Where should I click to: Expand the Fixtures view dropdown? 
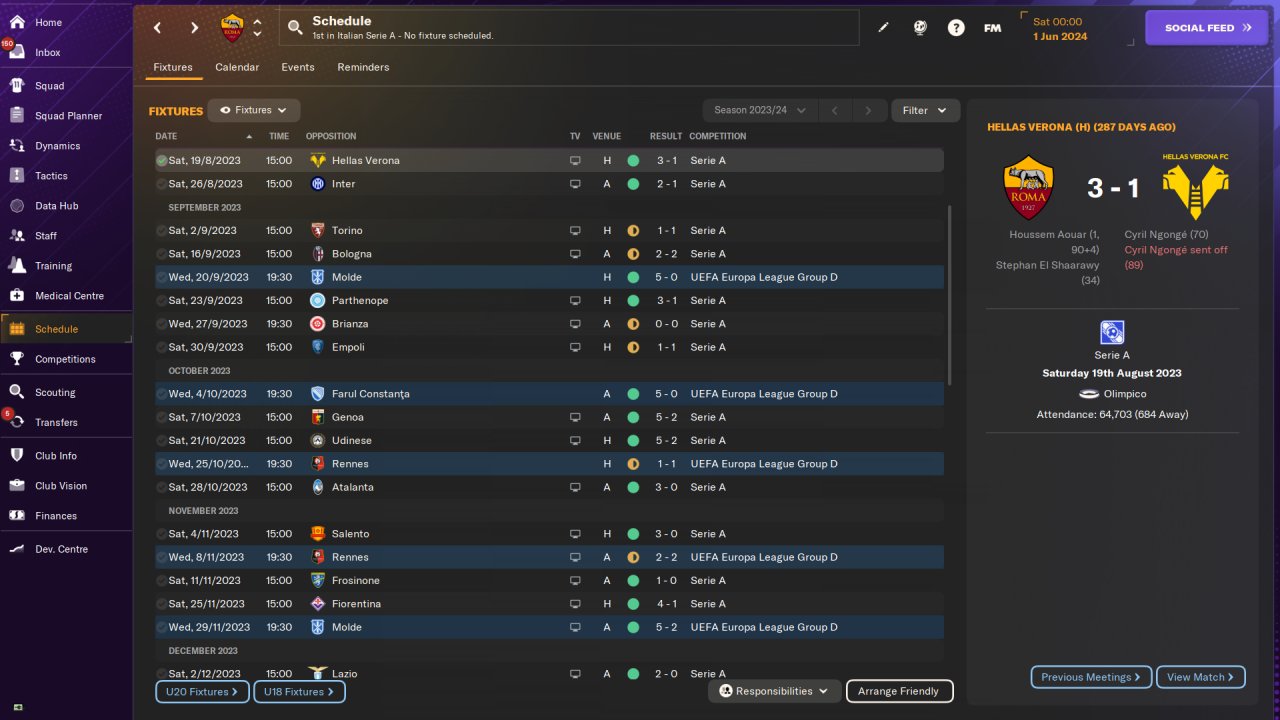click(254, 110)
